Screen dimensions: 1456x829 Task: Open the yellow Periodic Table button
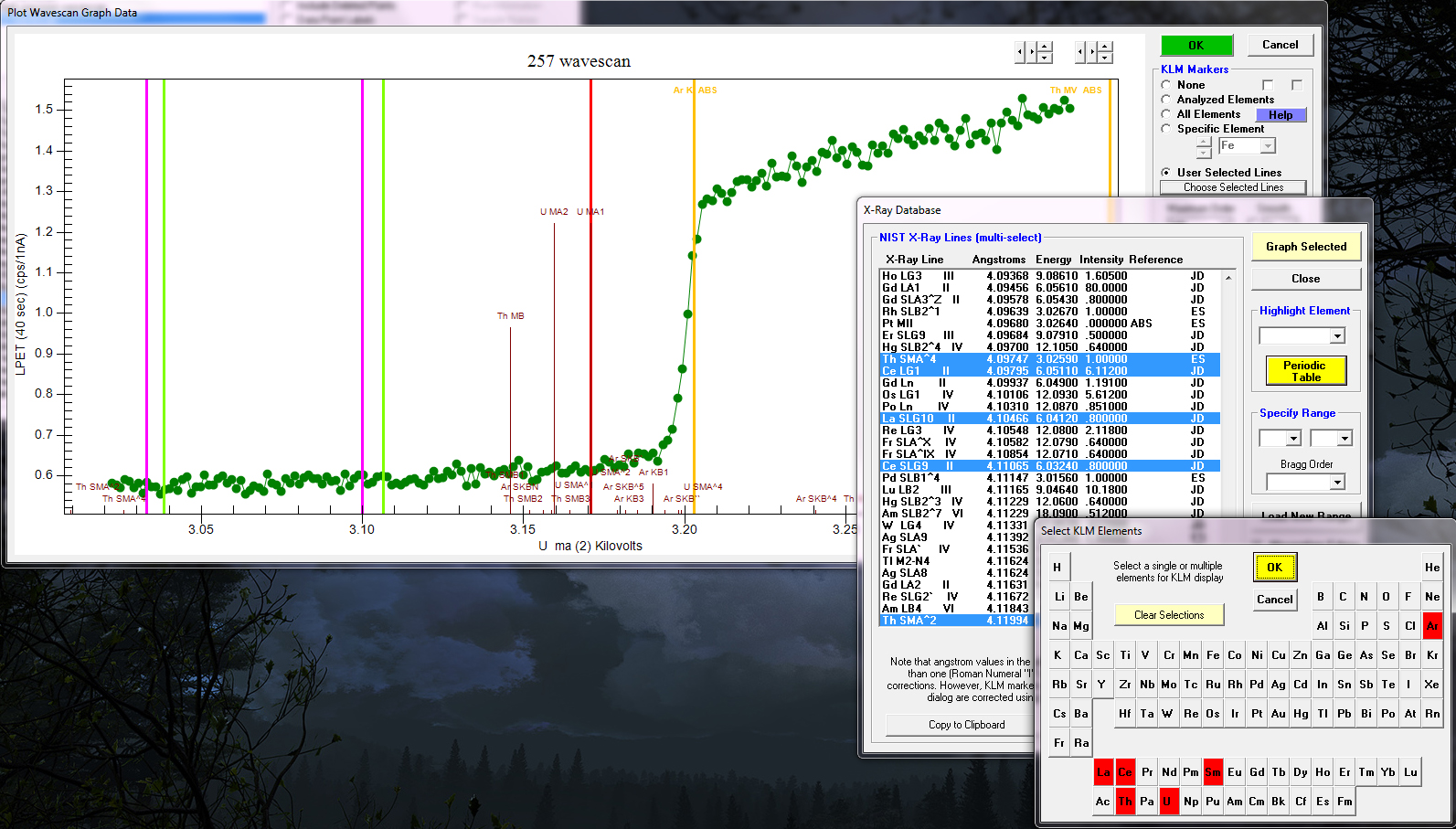tap(1304, 371)
